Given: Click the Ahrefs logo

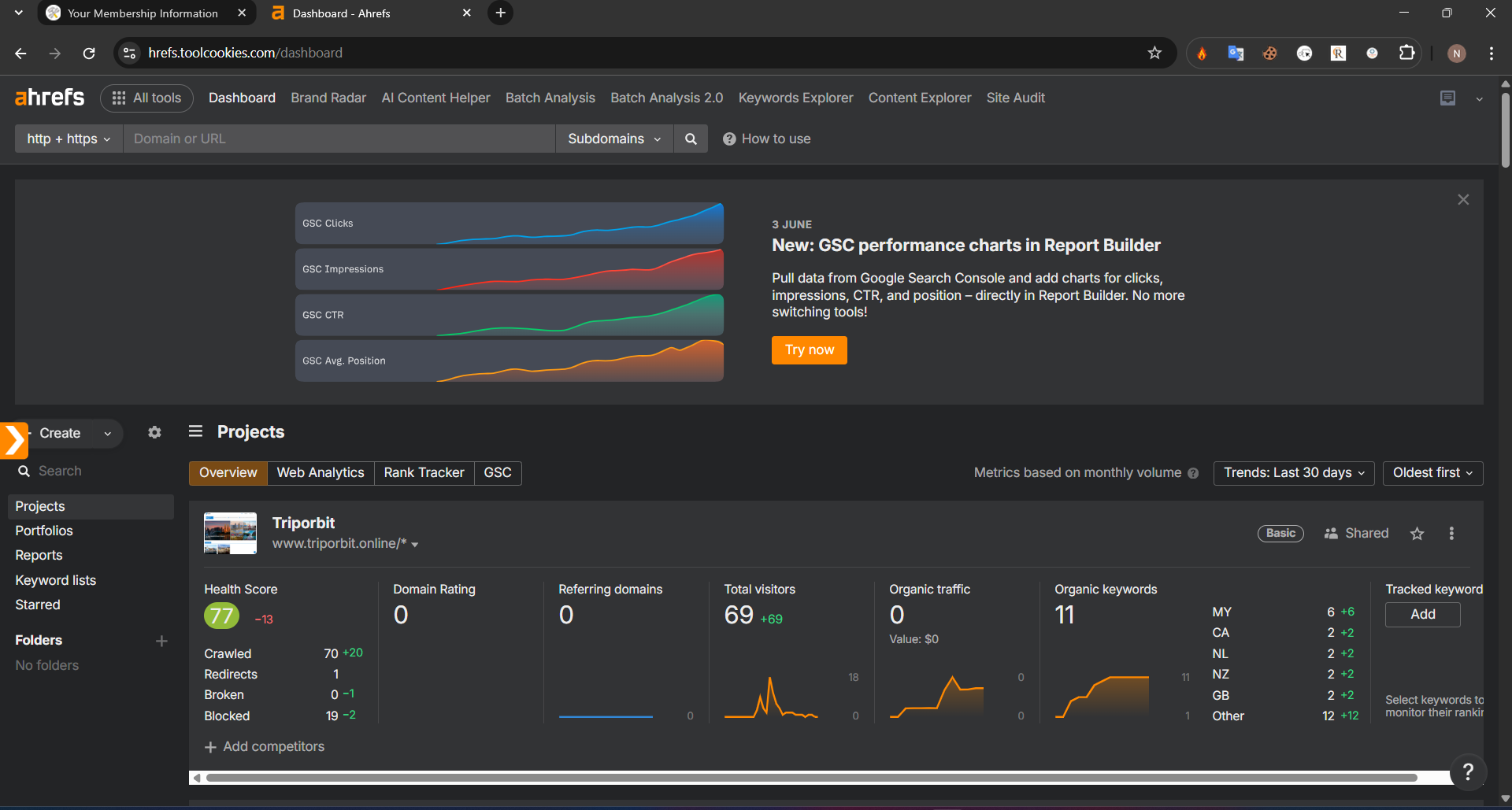Looking at the screenshot, I should (50, 98).
